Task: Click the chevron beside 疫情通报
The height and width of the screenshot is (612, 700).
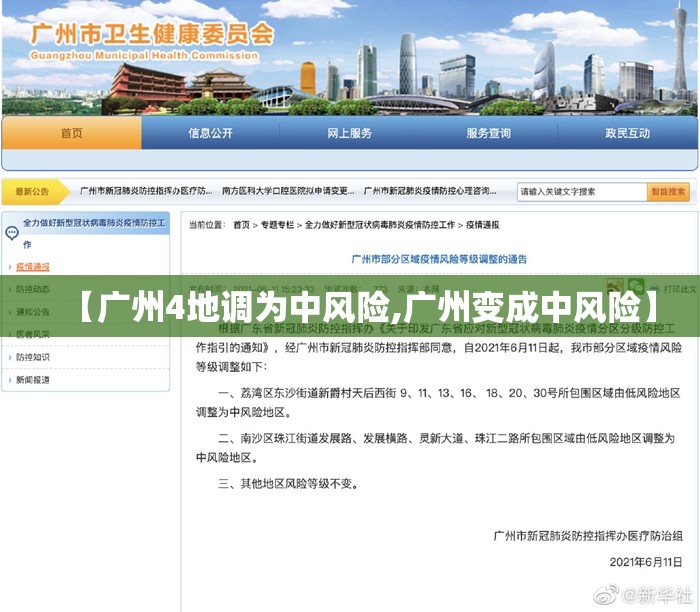Action: 10,267
